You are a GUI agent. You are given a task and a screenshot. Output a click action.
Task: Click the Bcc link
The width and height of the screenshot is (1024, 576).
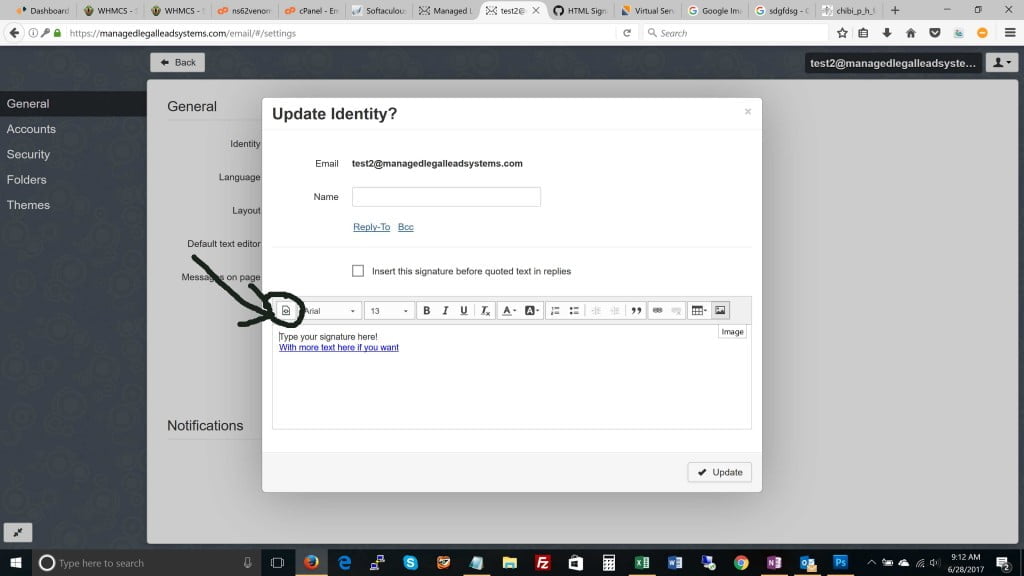click(x=406, y=227)
